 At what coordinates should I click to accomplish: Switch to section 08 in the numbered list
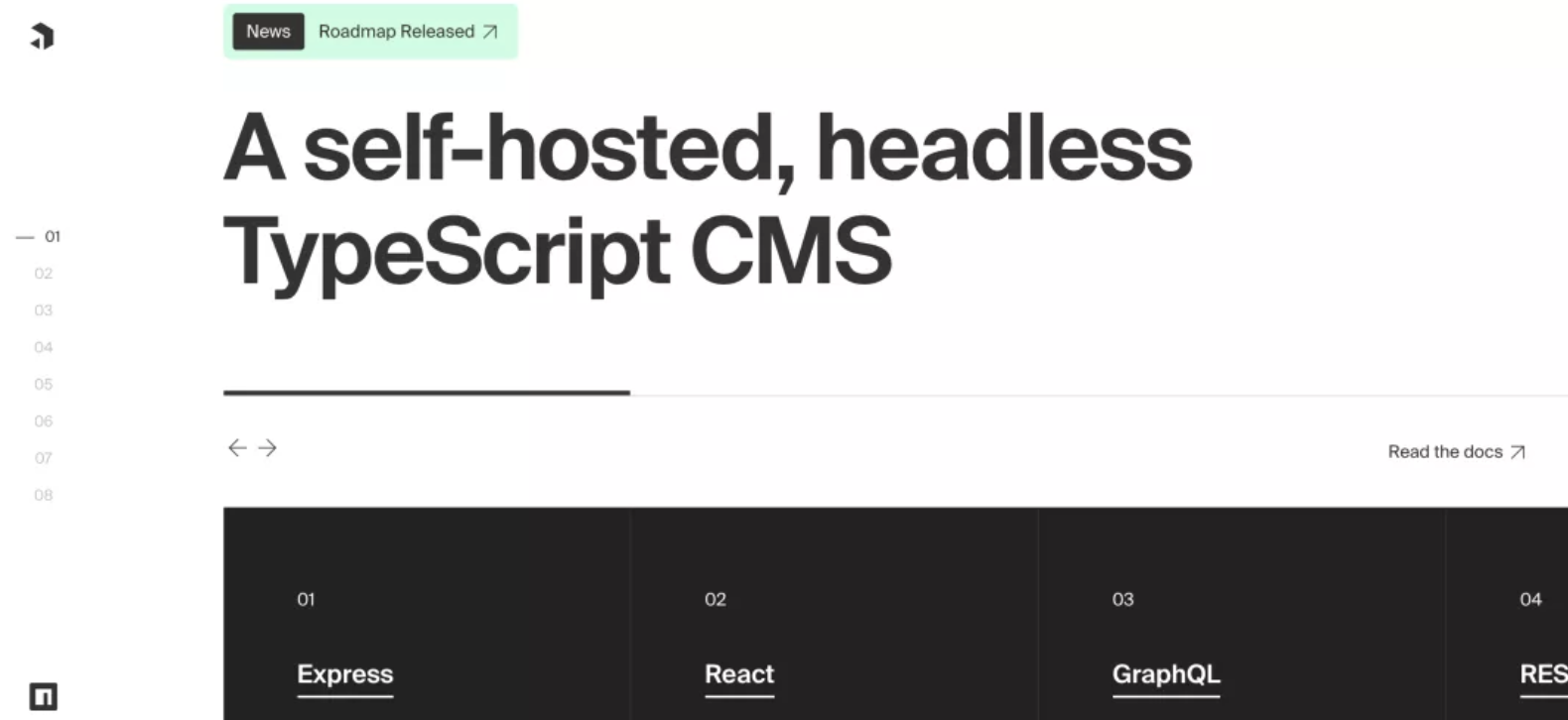pos(43,495)
